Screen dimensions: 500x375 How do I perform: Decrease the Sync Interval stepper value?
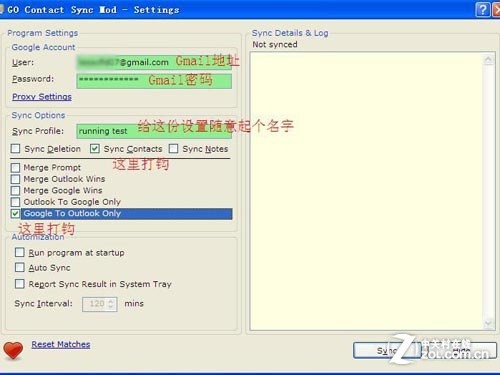pyautogui.click(x=112, y=307)
